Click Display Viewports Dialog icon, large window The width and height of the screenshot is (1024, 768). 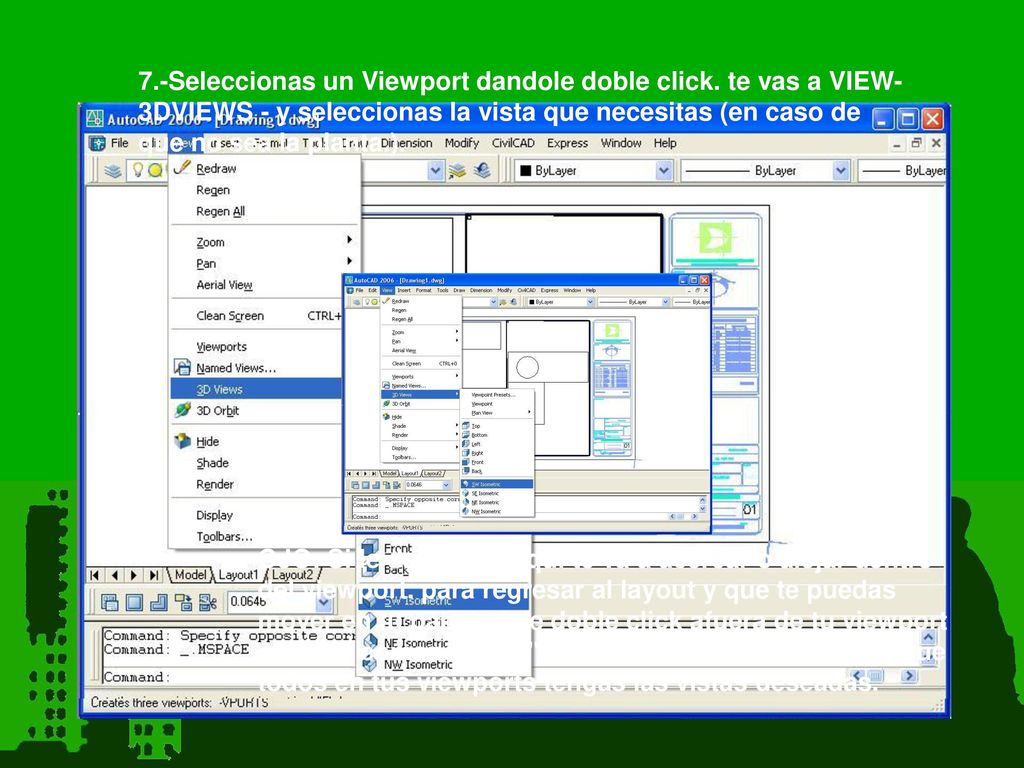tap(110, 602)
